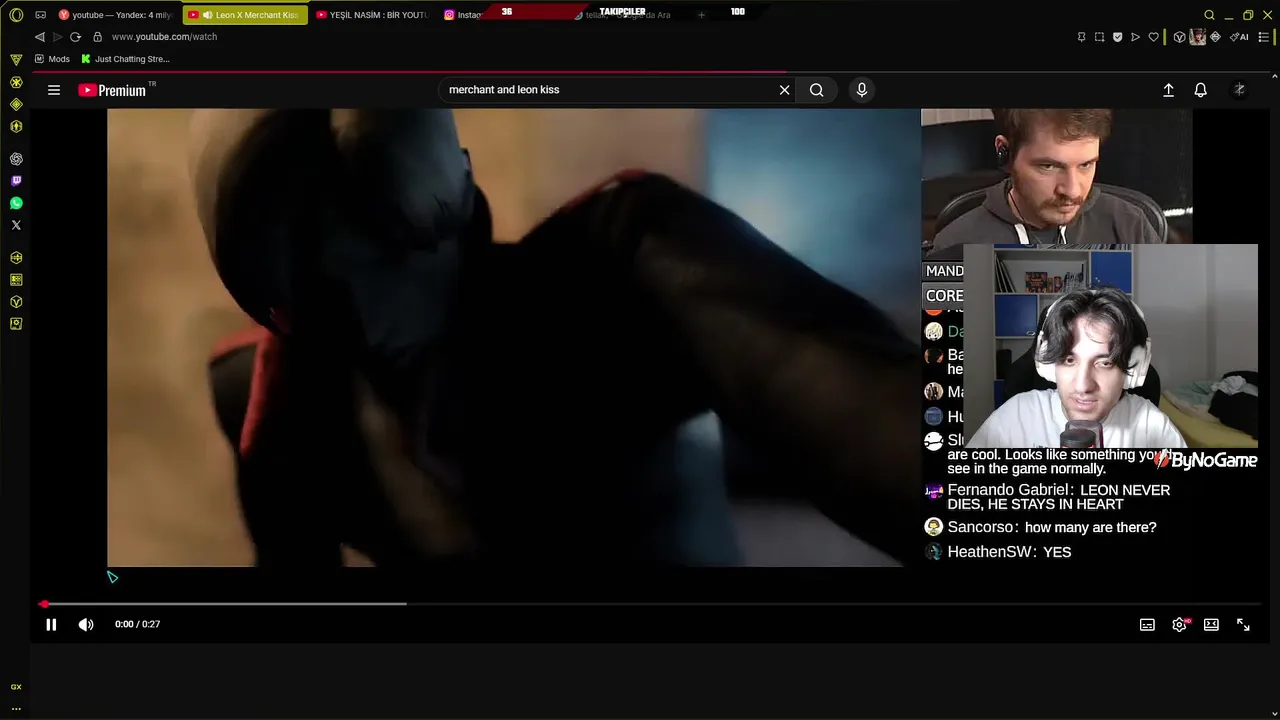Click the red playhead scrubber dot

(x=43, y=604)
